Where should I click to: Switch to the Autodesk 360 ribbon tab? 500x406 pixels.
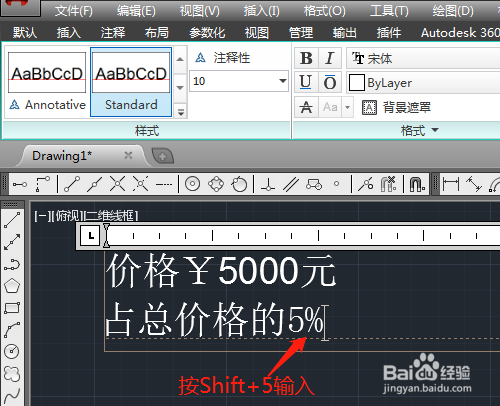tap(460, 33)
